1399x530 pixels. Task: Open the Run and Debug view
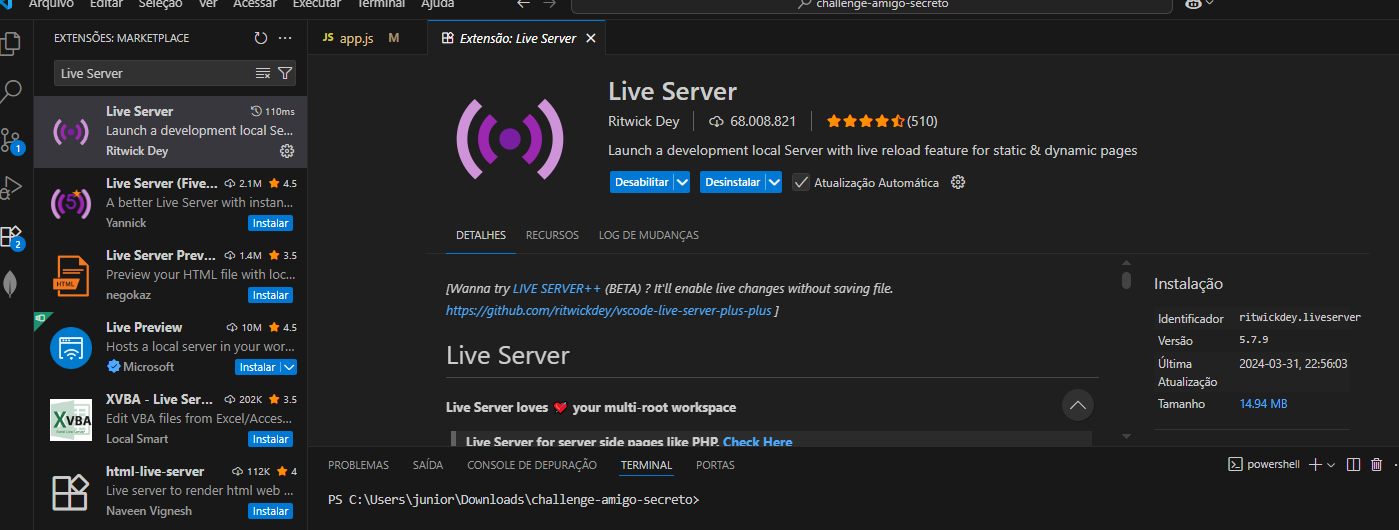(11, 188)
